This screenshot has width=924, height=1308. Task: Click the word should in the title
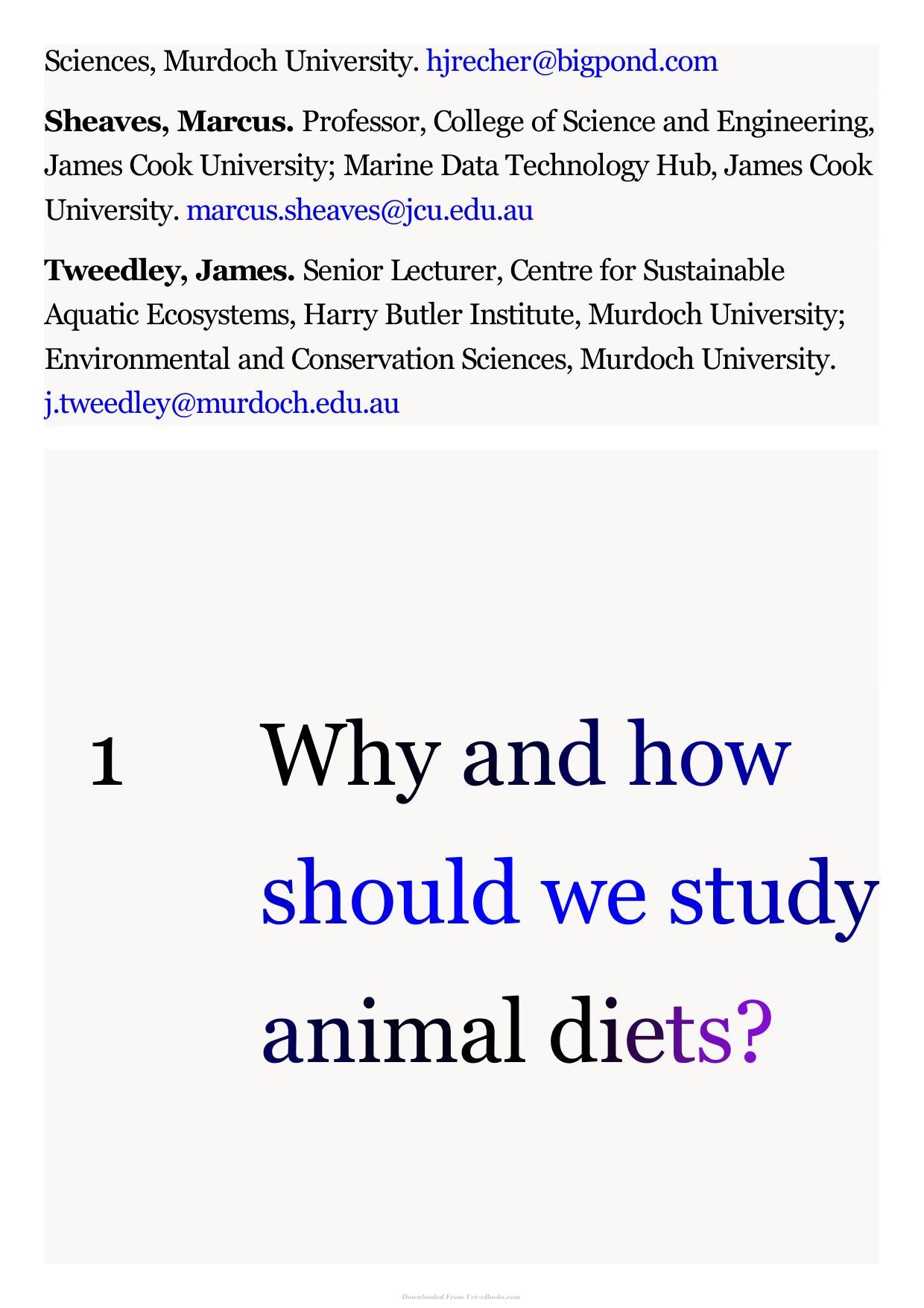[389, 891]
